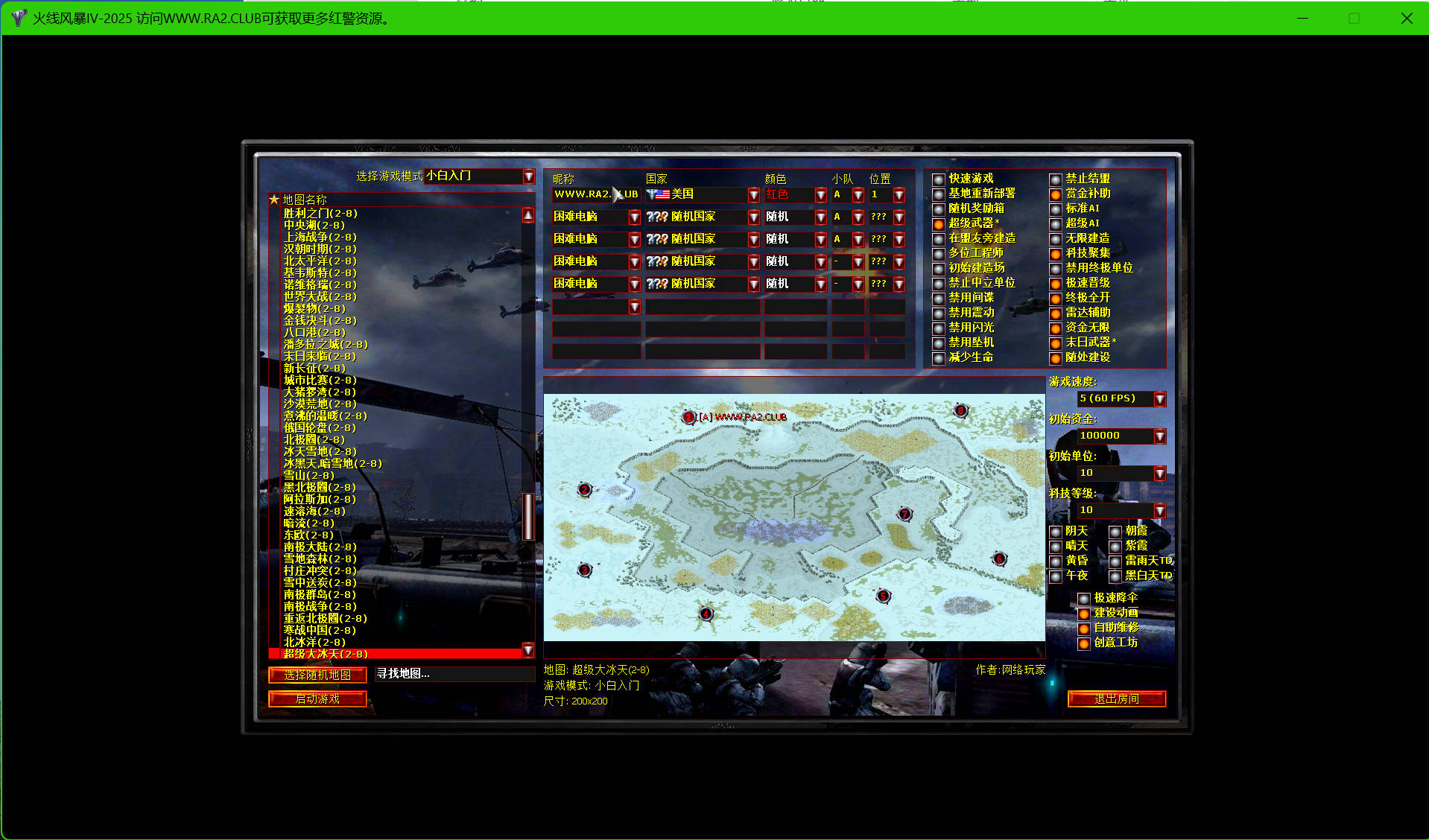Toggle the 超级AI checkbox

[1056, 224]
